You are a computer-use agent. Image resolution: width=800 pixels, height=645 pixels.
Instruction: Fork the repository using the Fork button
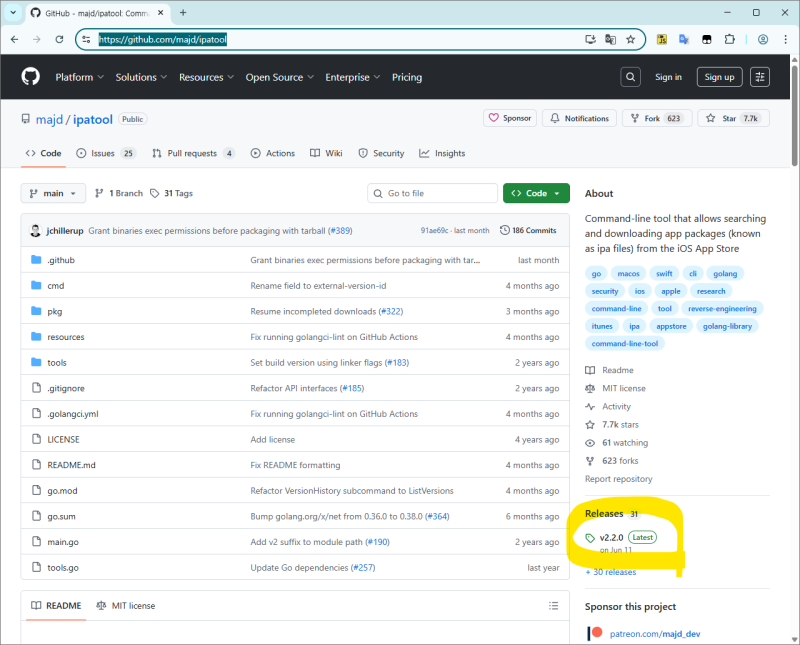coord(658,118)
